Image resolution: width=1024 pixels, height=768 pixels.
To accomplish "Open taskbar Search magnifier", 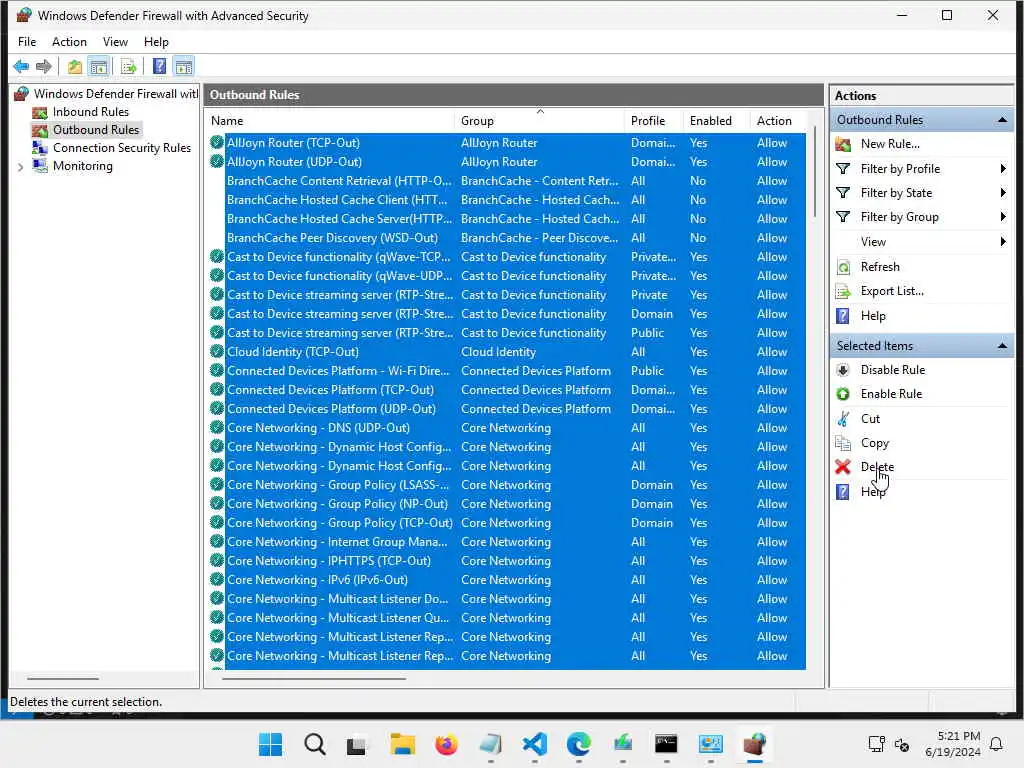I will [x=314, y=744].
